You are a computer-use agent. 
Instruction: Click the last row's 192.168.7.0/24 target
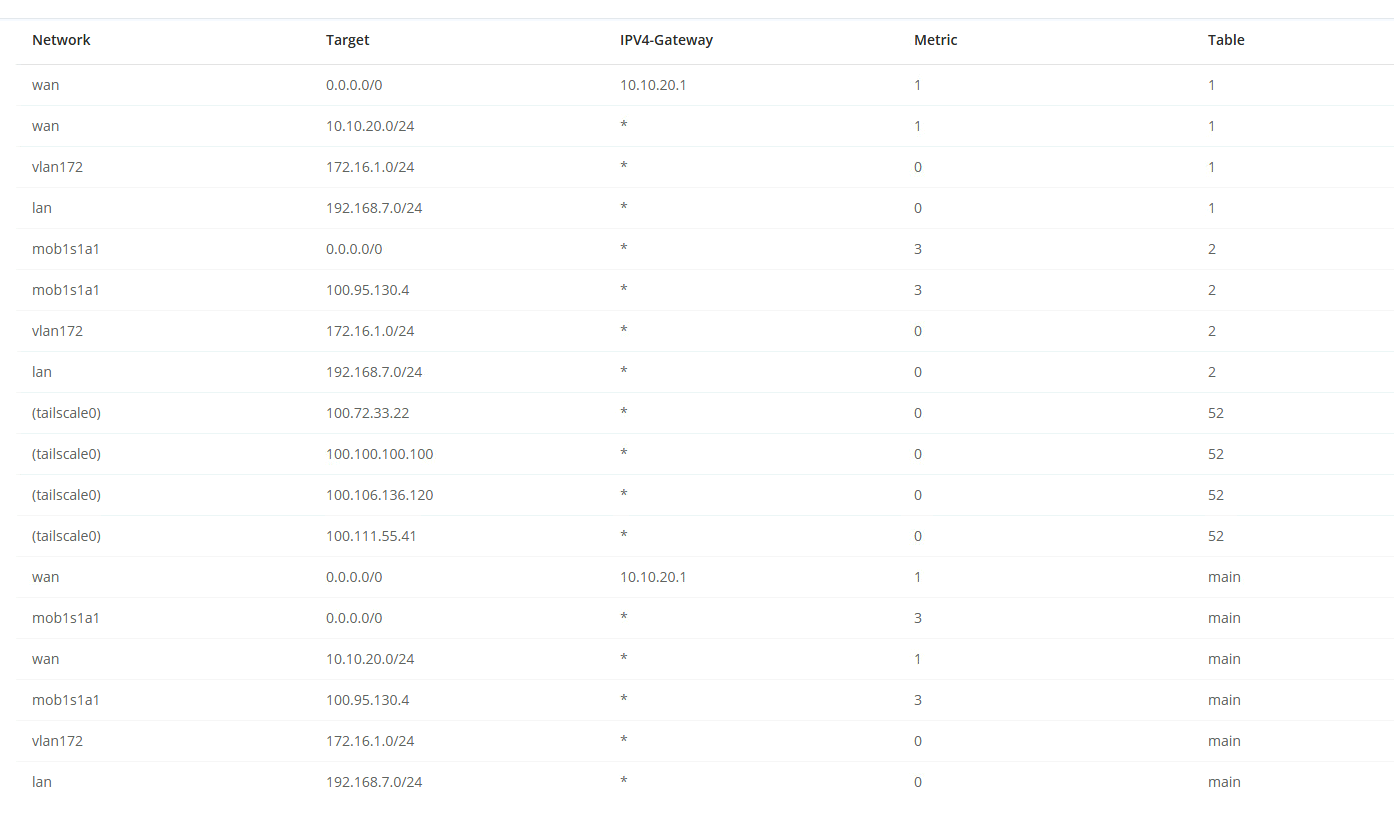[374, 782]
